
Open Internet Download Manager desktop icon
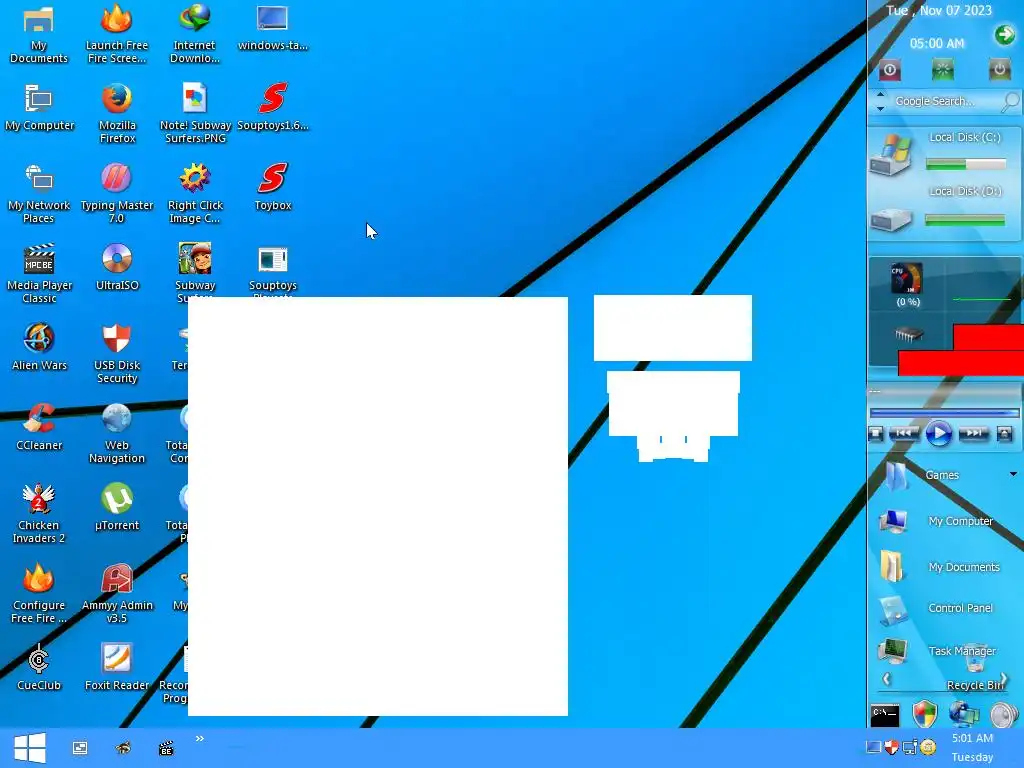tap(195, 34)
